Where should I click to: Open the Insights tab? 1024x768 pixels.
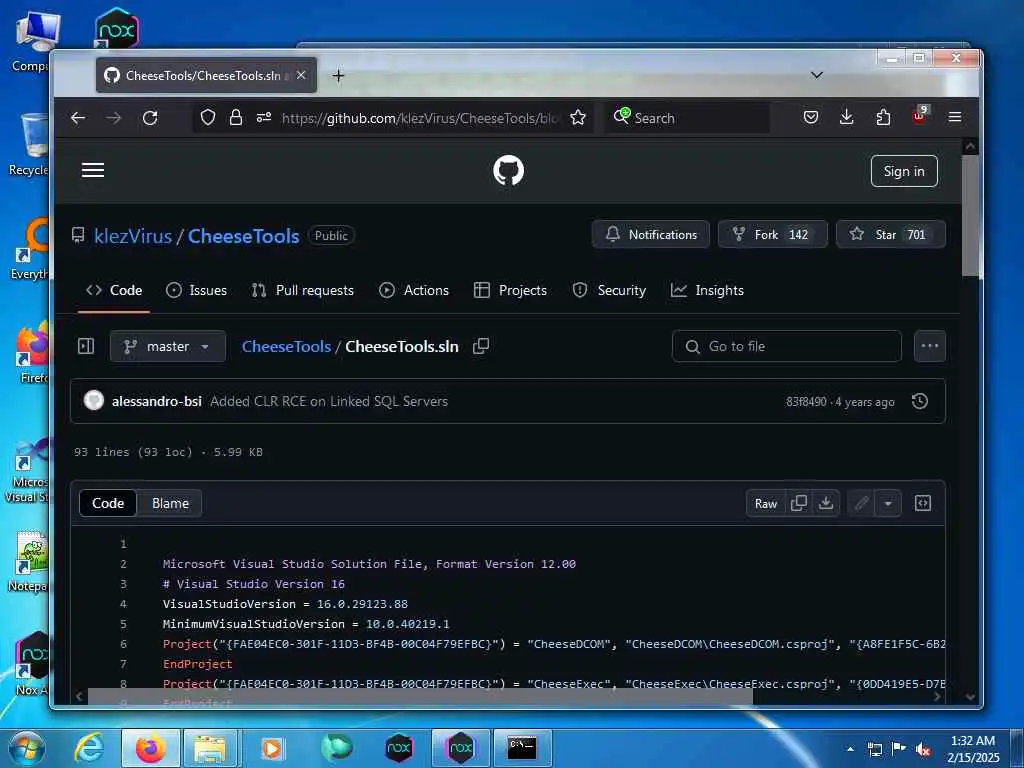tap(707, 290)
